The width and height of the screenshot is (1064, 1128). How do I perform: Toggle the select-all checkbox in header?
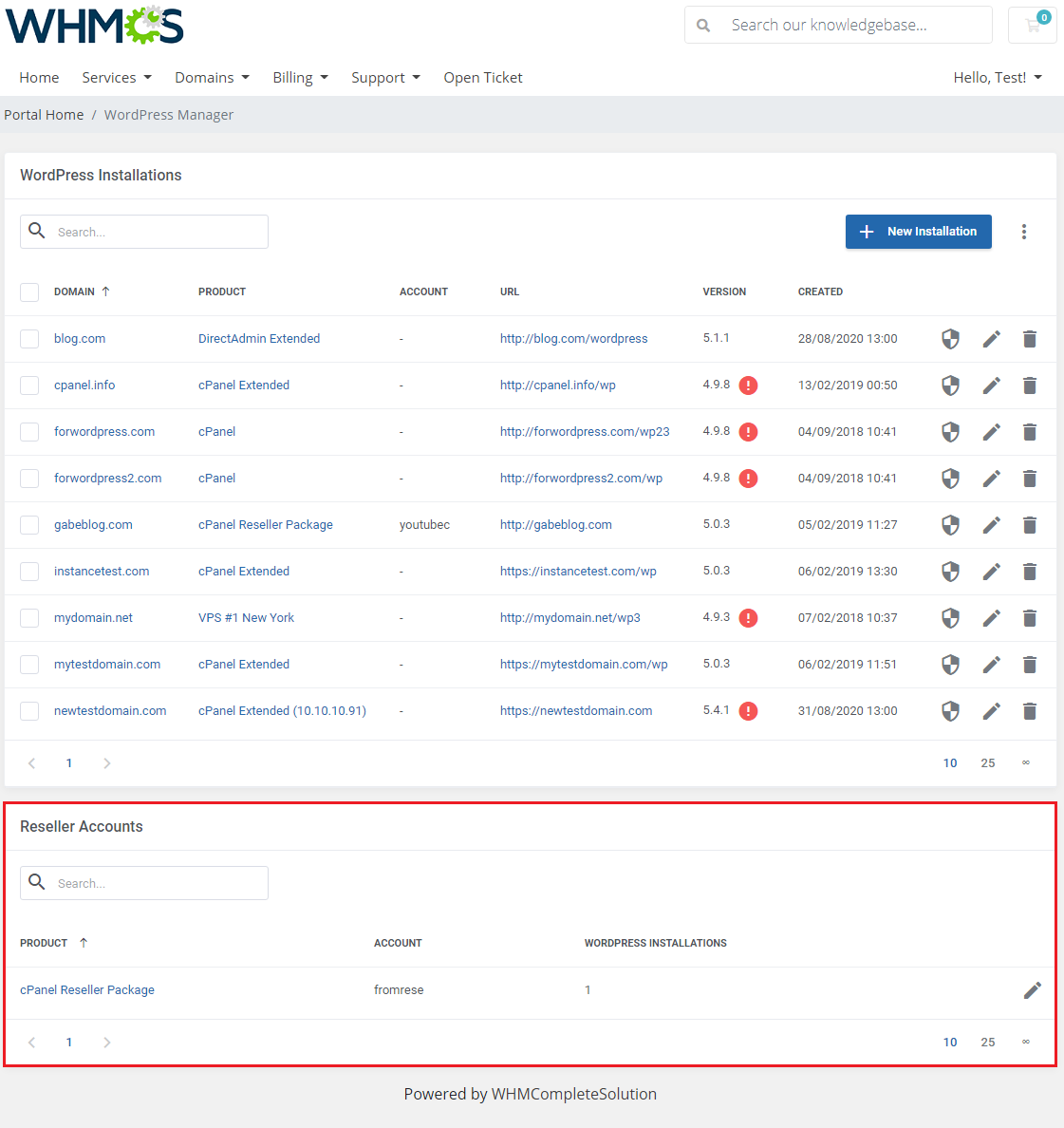point(29,292)
